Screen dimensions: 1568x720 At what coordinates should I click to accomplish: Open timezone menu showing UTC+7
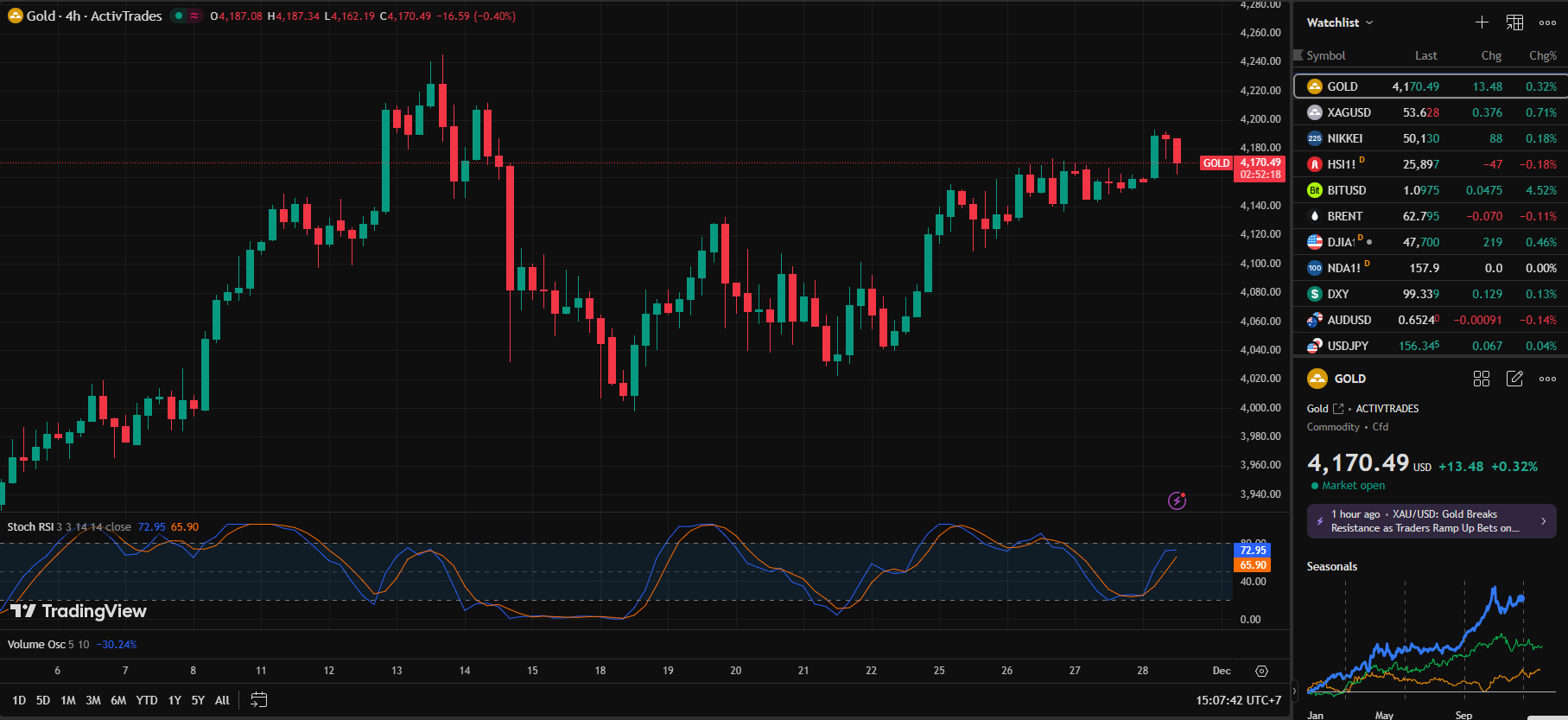click(1238, 700)
